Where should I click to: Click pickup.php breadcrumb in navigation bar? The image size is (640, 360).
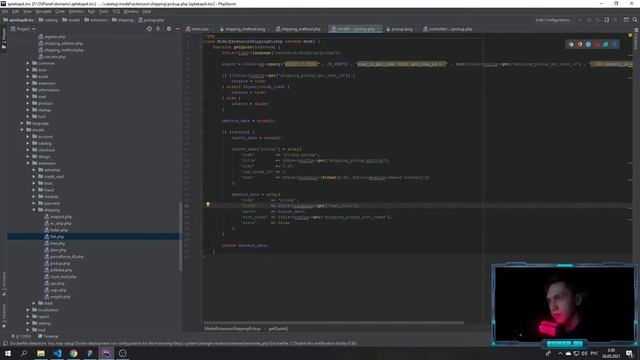tap(151, 20)
